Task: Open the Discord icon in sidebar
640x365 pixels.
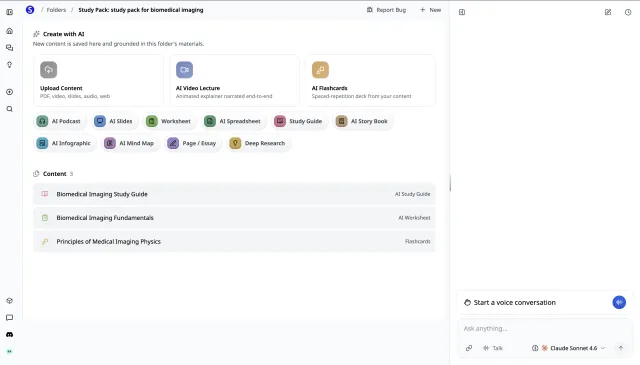Action: pos(9,334)
